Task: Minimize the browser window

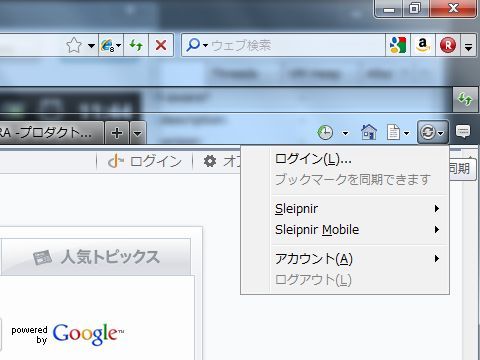Action: pos(389,9)
